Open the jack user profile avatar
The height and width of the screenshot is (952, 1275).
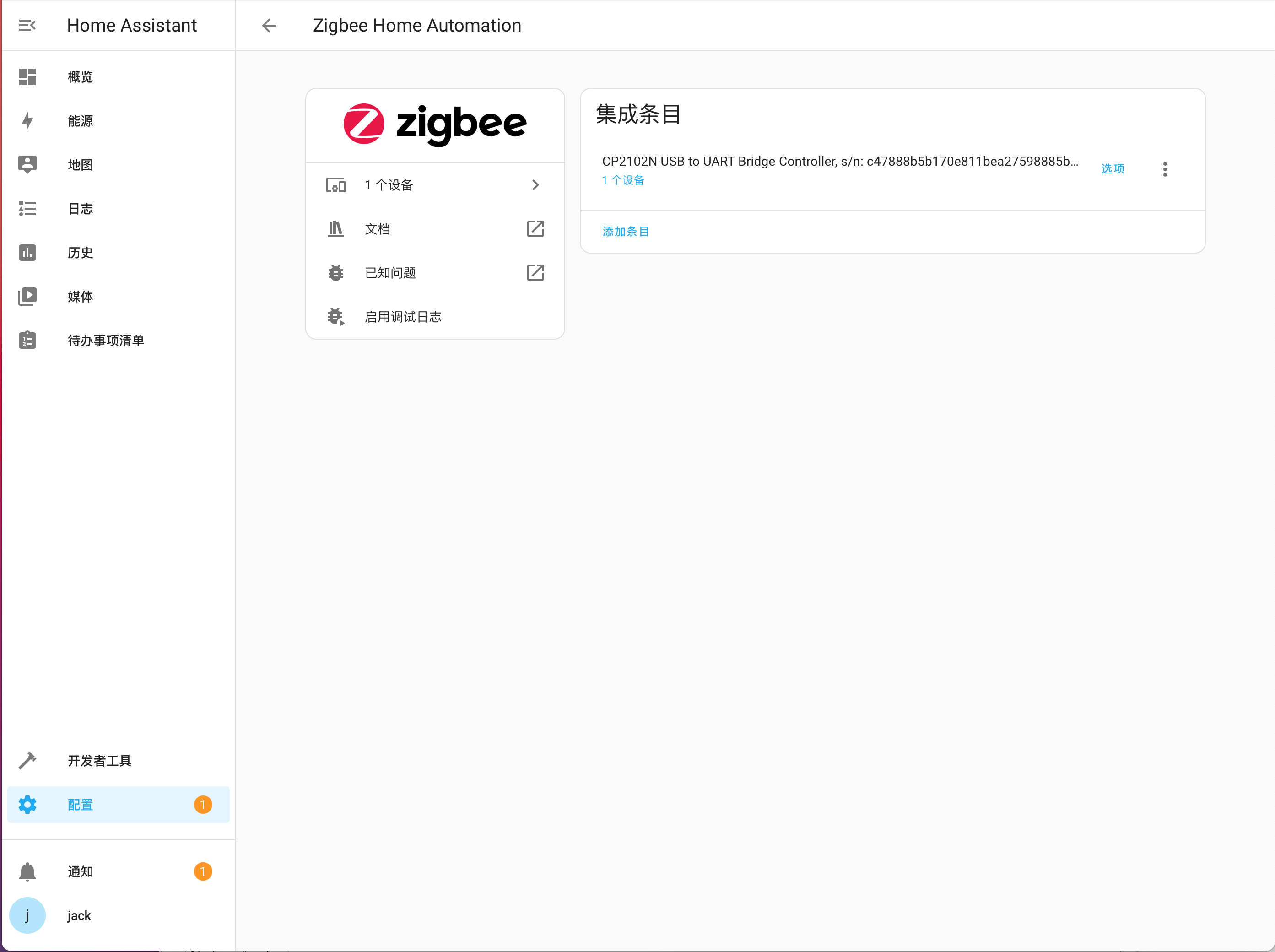point(27,915)
